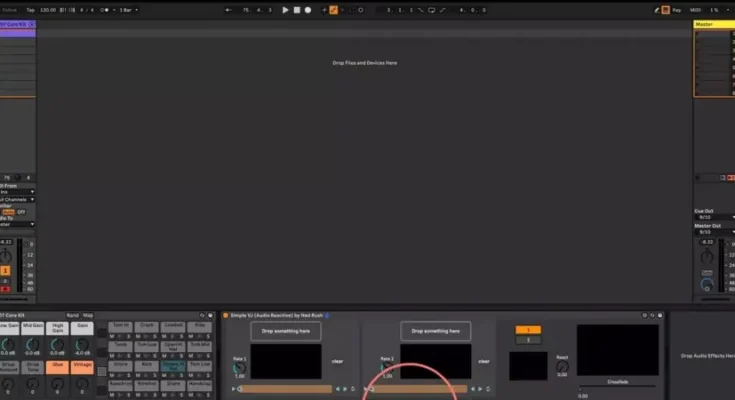Toggle the Glue macro button
735x400 pixels.
click(59, 367)
